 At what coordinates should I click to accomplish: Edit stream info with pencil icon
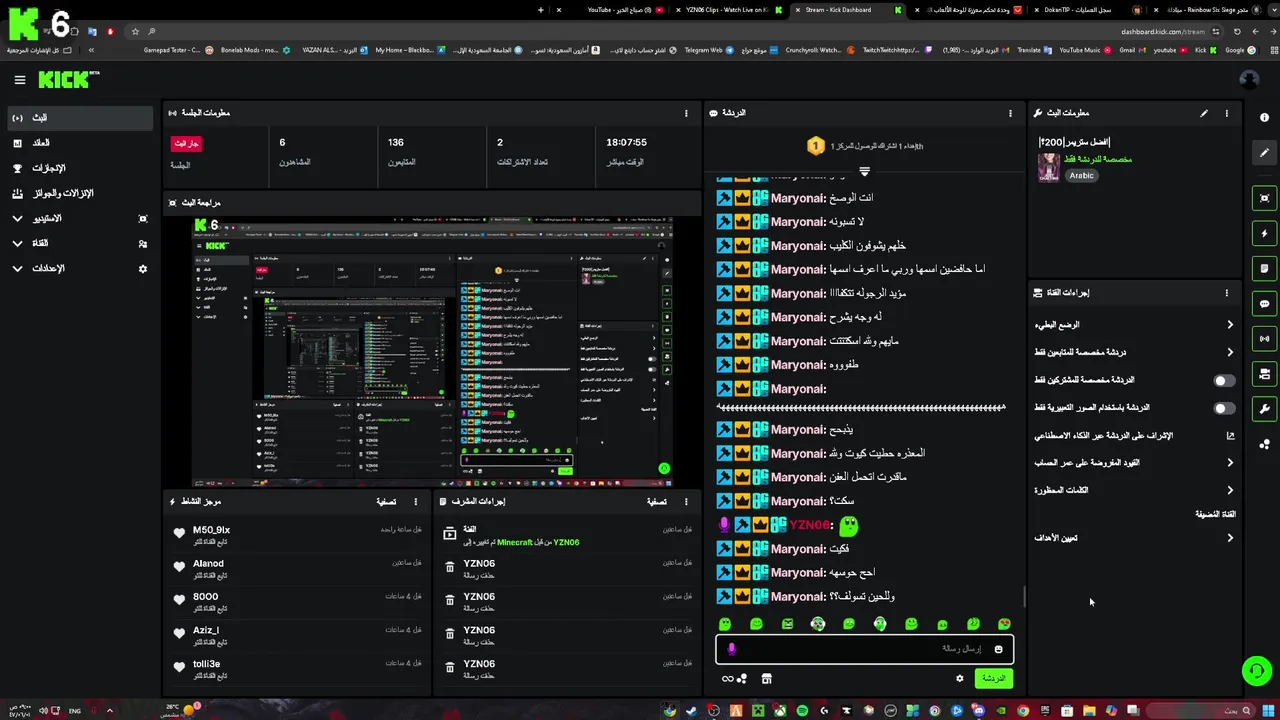[x=1204, y=113]
